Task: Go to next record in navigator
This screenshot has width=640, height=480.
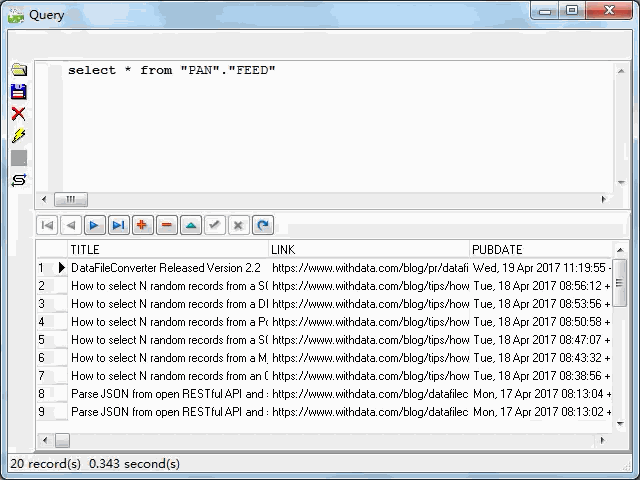Action: (x=94, y=225)
